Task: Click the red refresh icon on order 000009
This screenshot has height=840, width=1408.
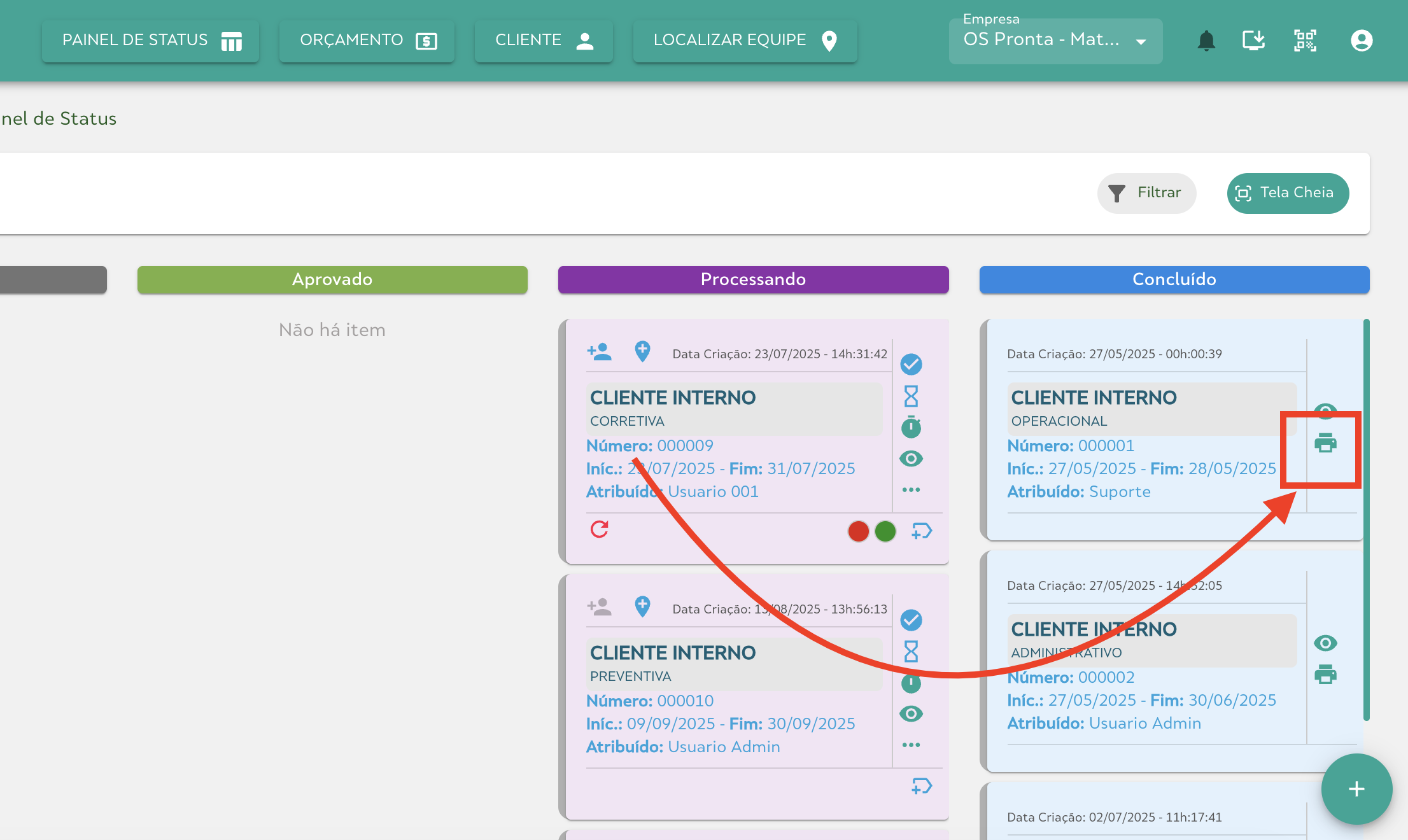Action: pyautogui.click(x=599, y=529)
